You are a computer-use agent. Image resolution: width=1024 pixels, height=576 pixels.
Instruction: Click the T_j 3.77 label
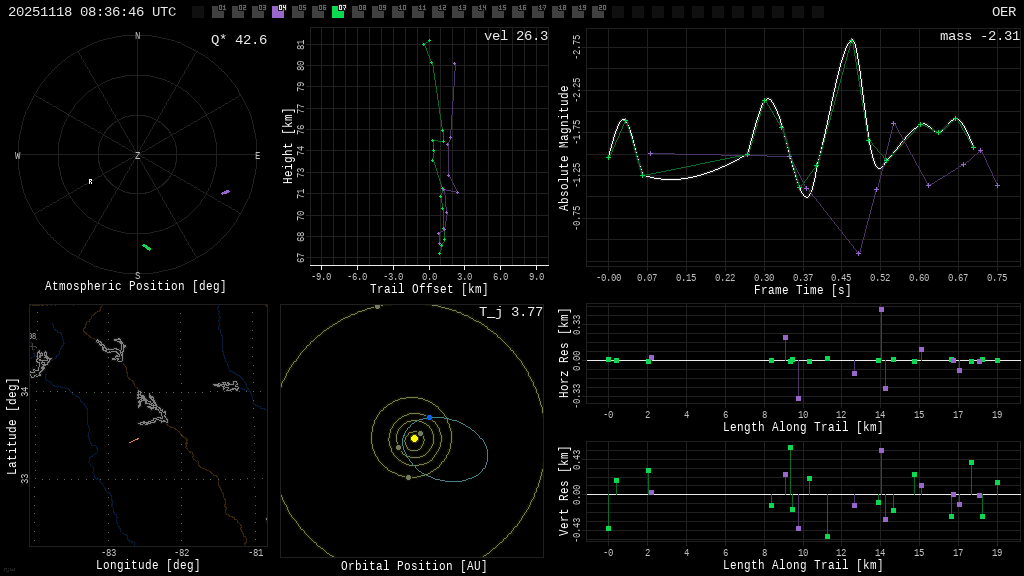point(510,312)
